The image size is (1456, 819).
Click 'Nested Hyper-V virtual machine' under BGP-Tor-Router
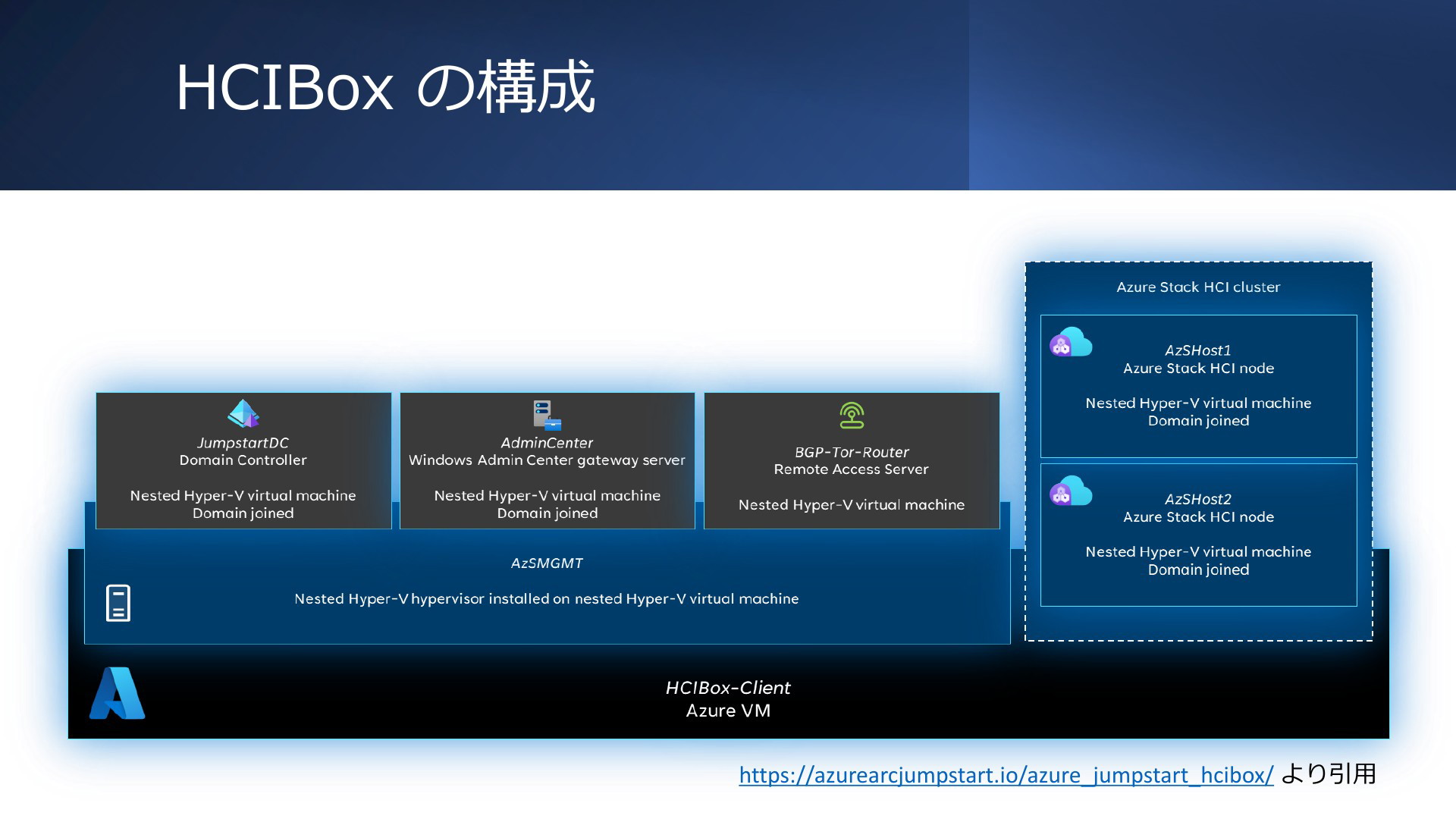pyautogui.click(x=852, y=505)
